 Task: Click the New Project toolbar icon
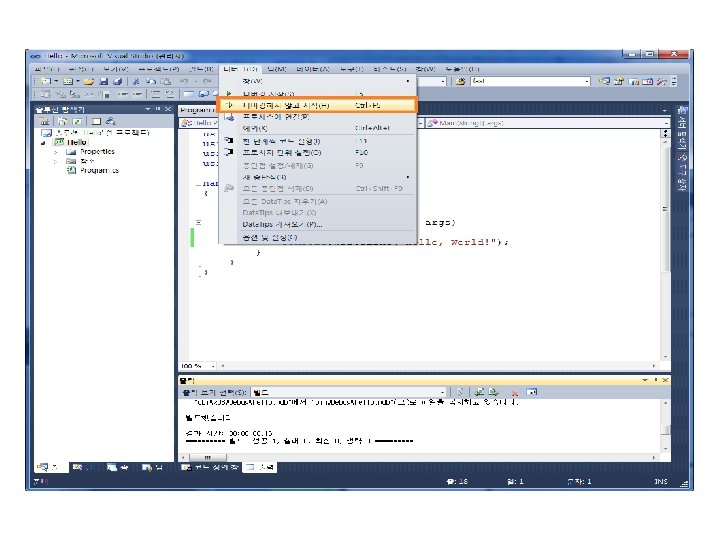click(45, 81)
